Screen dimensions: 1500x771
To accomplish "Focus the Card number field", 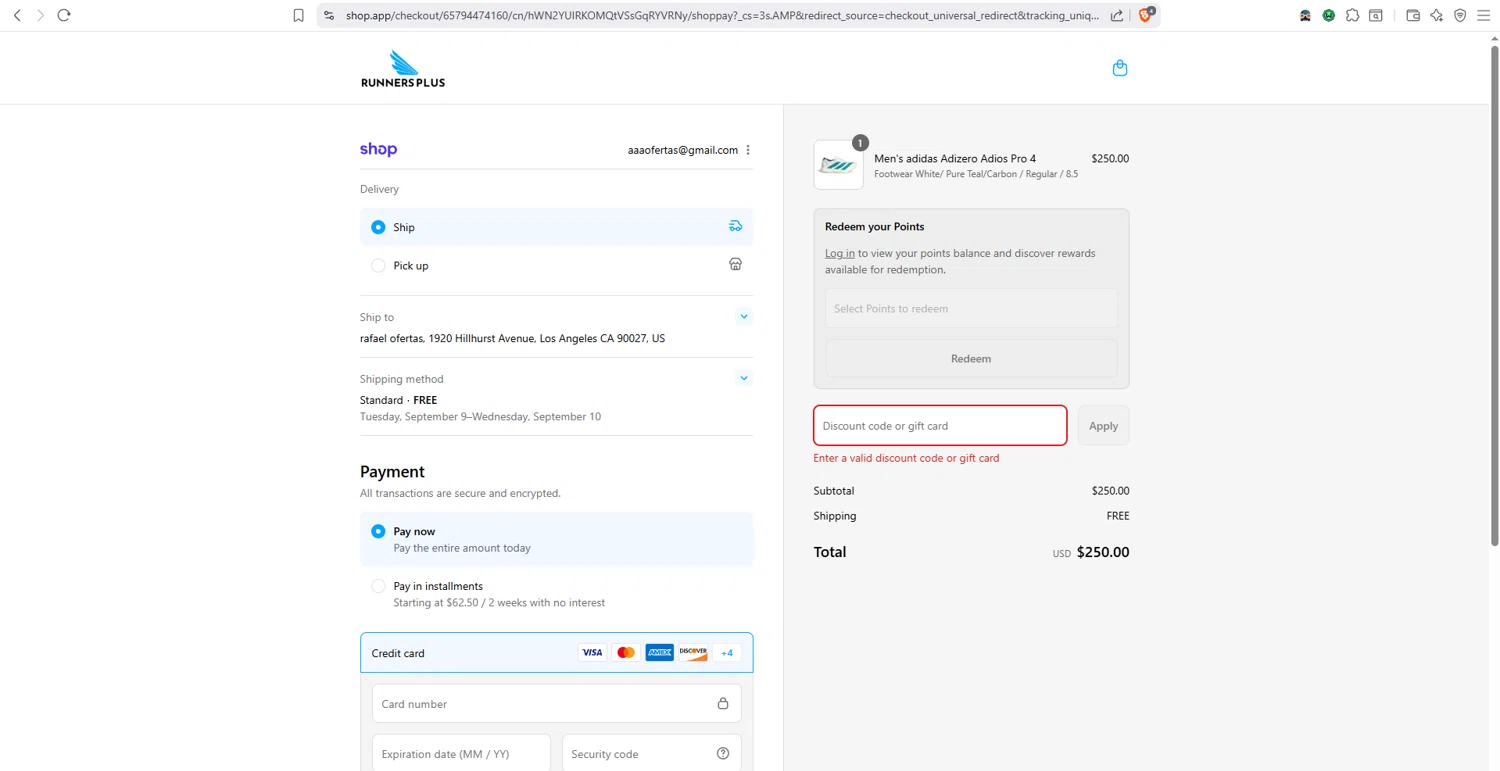I will click(x=556, y=703).
